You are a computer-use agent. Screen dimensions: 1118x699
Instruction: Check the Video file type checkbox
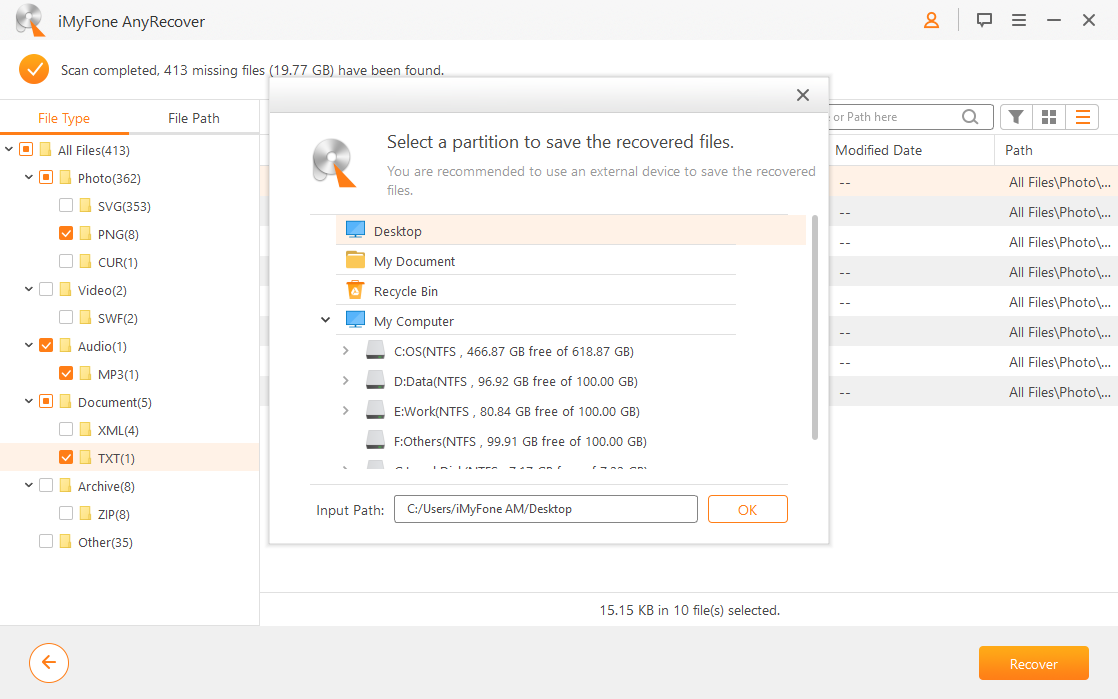click(45, 289)
